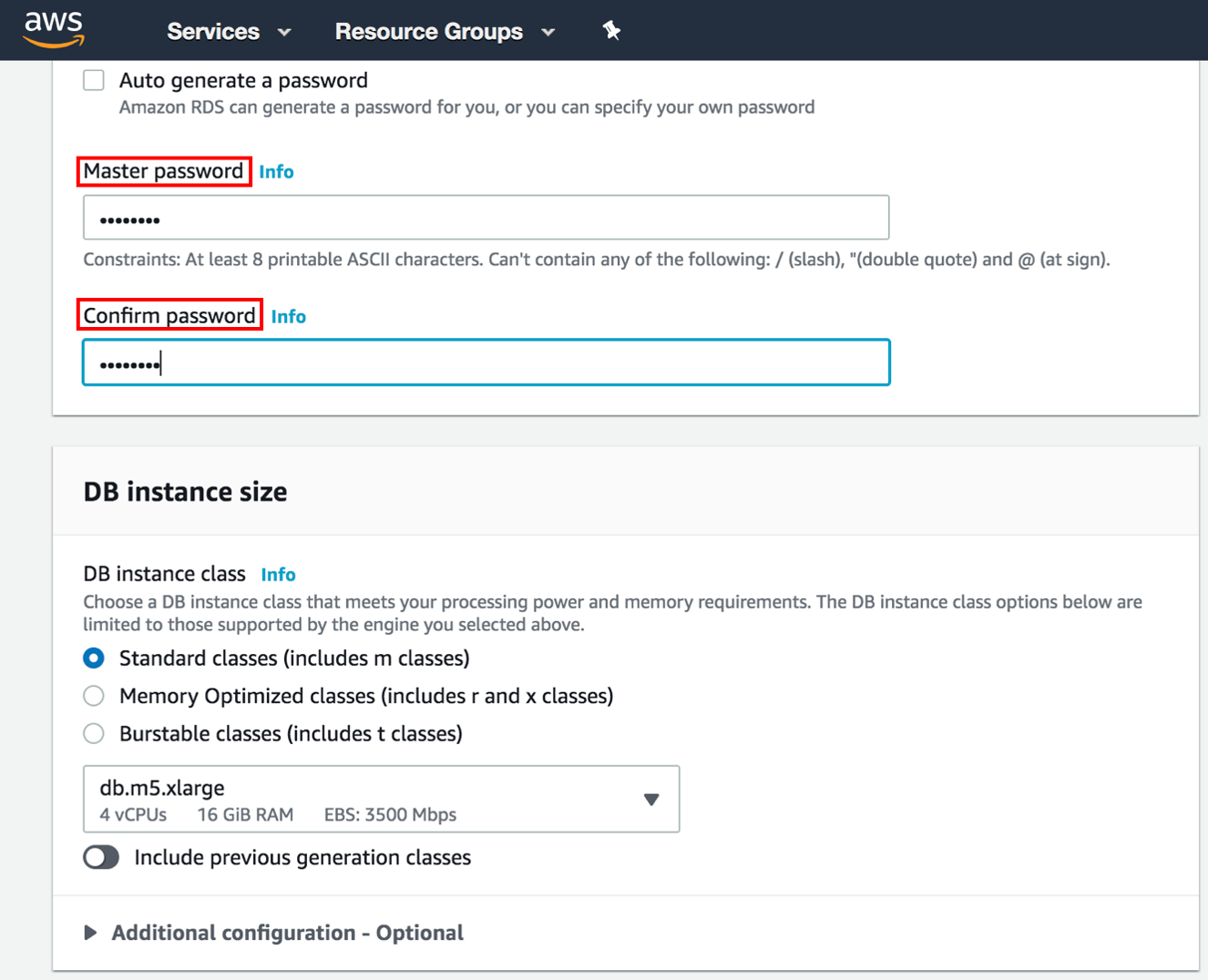Click the 'Choose a DB instance class' description

[x=612, y=613]
